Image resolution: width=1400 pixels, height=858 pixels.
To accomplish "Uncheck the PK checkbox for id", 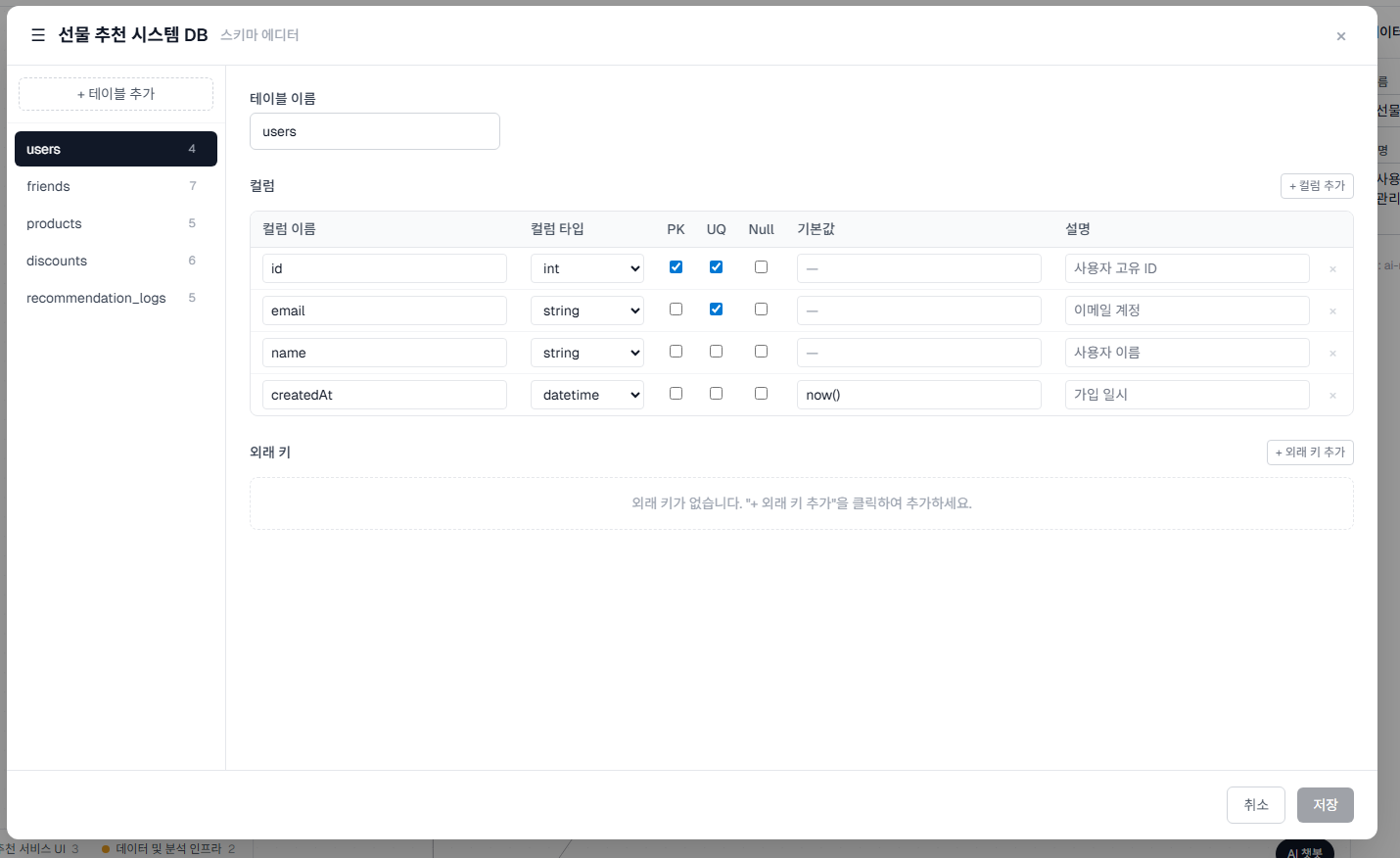I will [676, 267].
